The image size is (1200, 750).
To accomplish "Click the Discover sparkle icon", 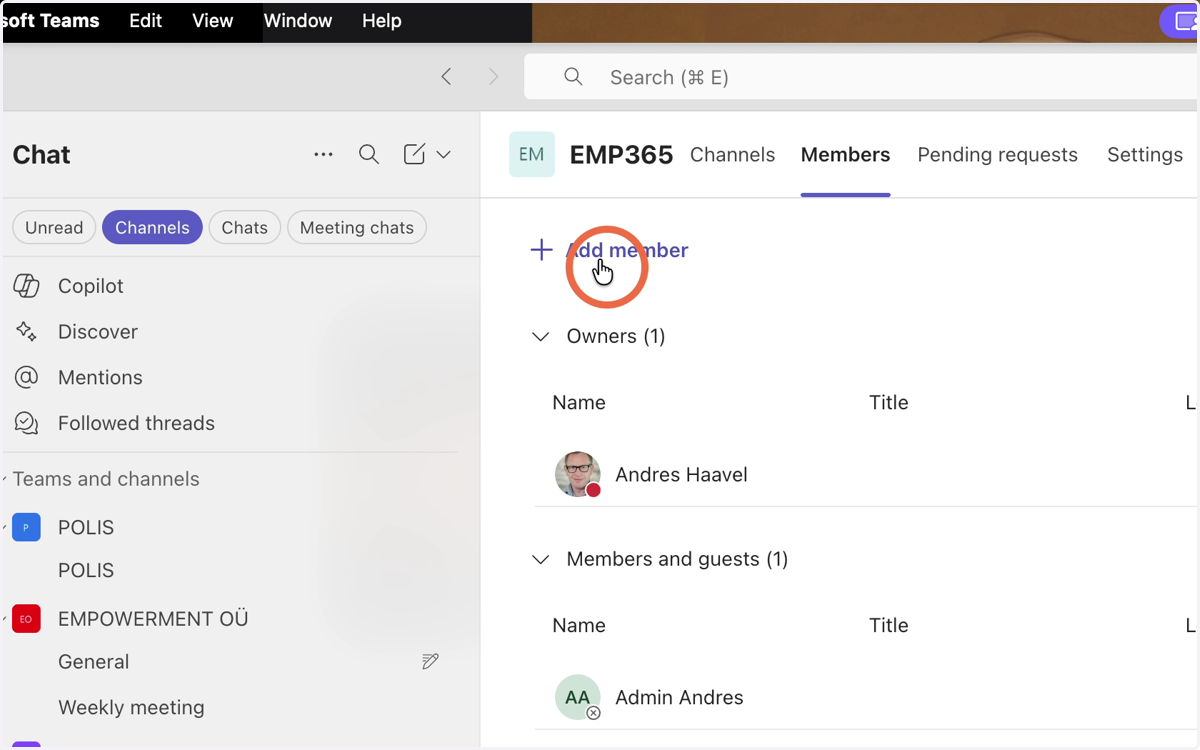I will tap(26, 332).
